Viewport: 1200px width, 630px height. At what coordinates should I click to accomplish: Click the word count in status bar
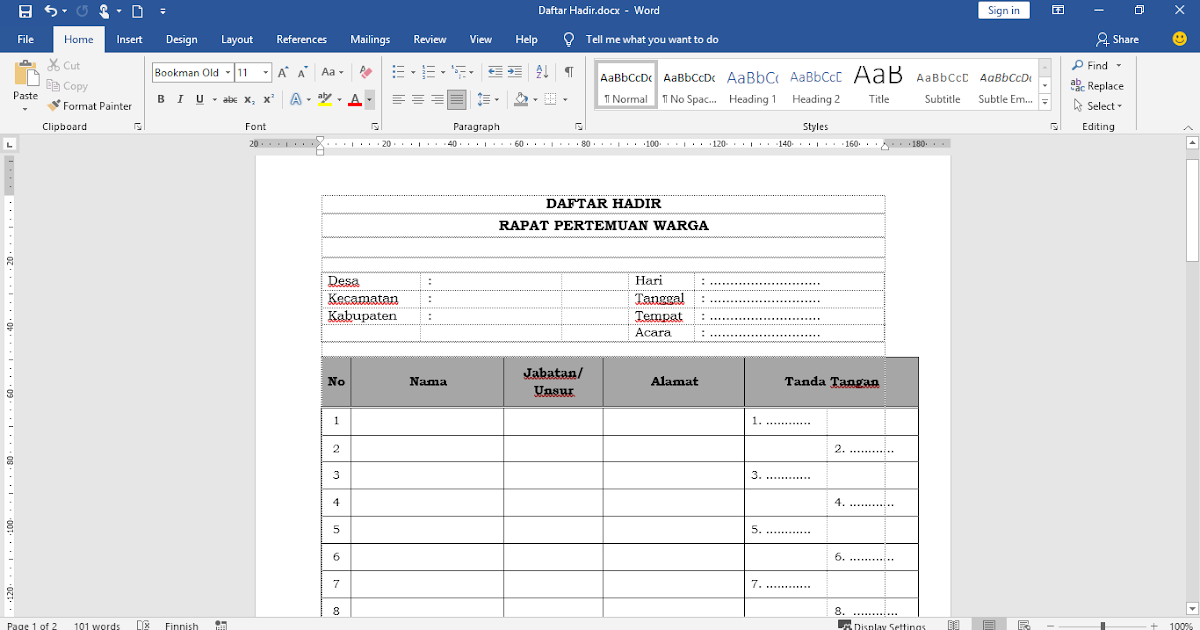[96, 624]
